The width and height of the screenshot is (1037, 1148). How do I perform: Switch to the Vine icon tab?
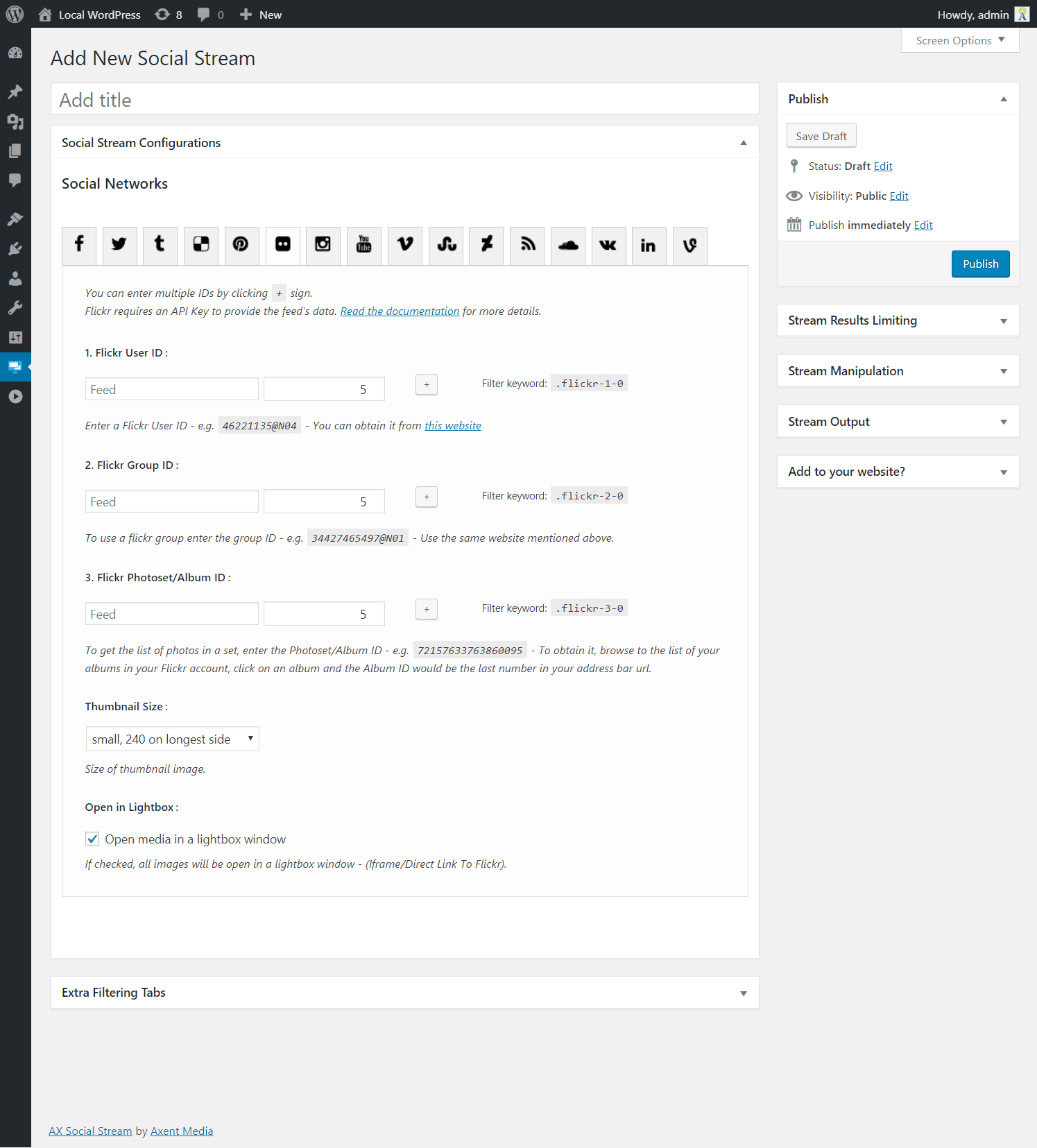point(690,245)
